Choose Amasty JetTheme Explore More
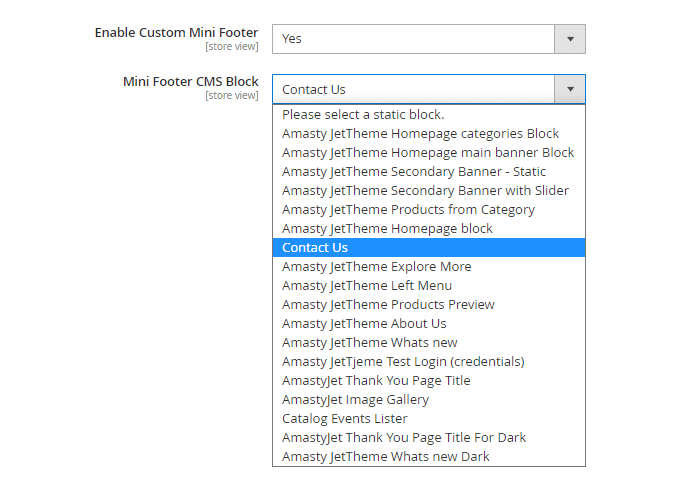This screenshot has height=502, width=685. tap(376, 267)
